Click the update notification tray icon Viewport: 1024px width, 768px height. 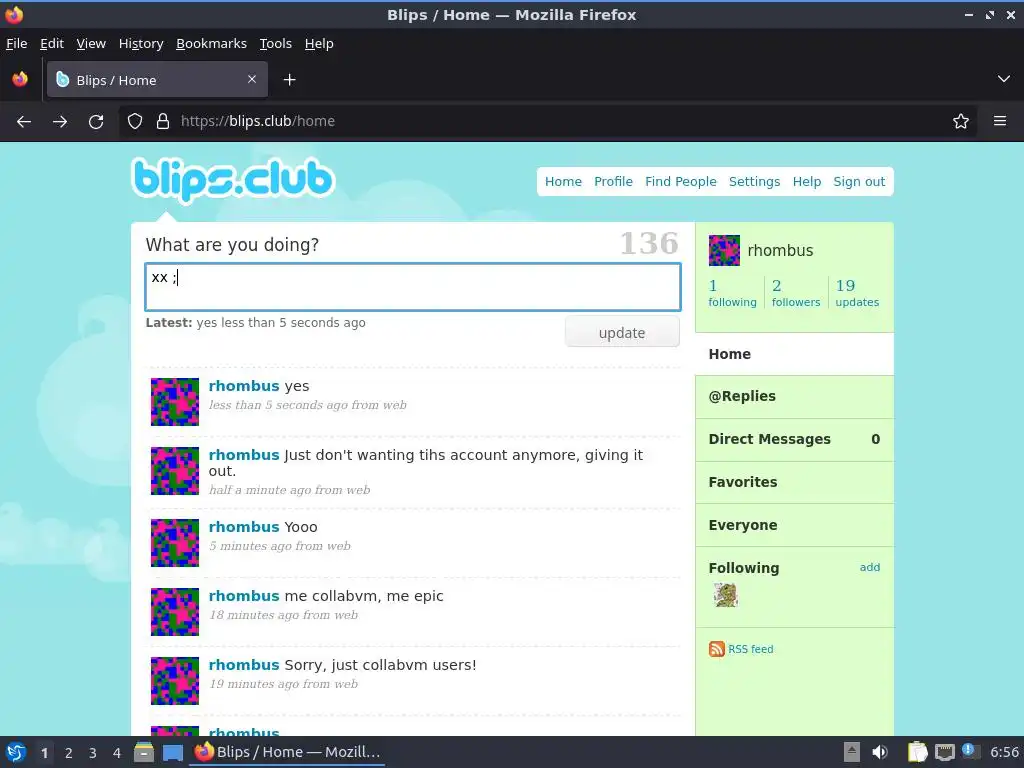point(969,751)
